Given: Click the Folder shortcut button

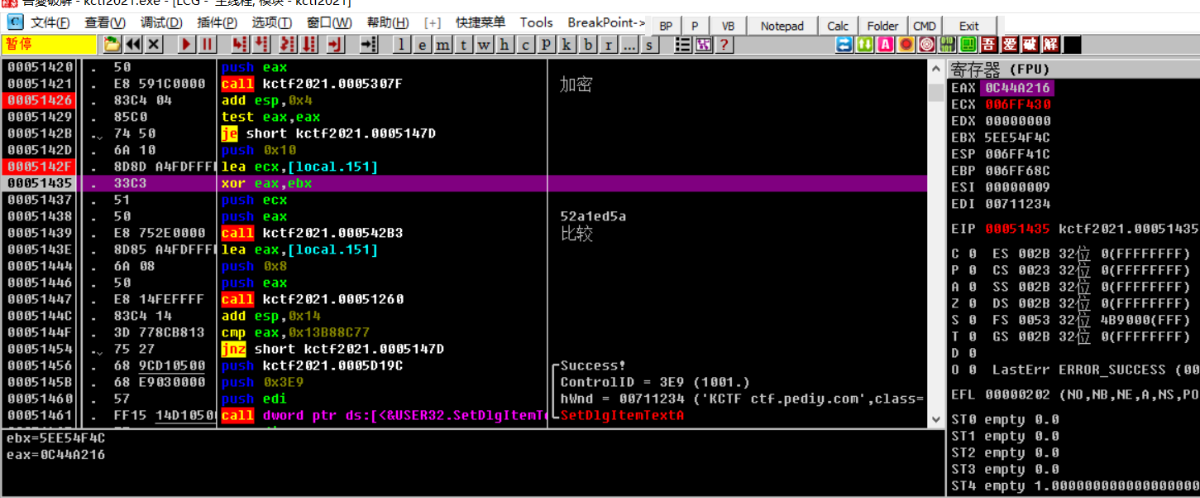Looking at the screenshot, I should point(883,26).
